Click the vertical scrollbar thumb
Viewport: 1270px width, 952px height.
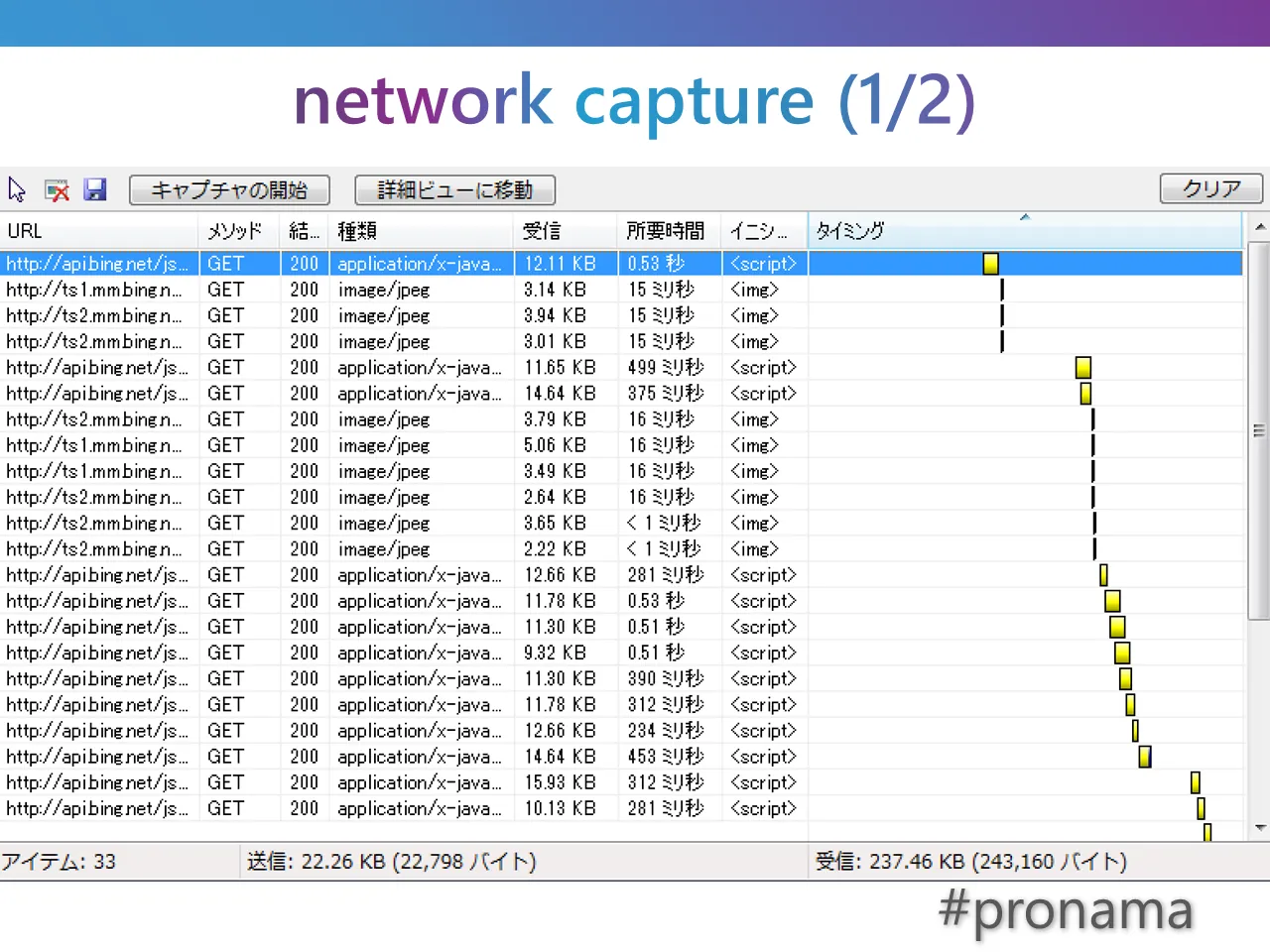pyautogui.click(x=1259, y=429)
